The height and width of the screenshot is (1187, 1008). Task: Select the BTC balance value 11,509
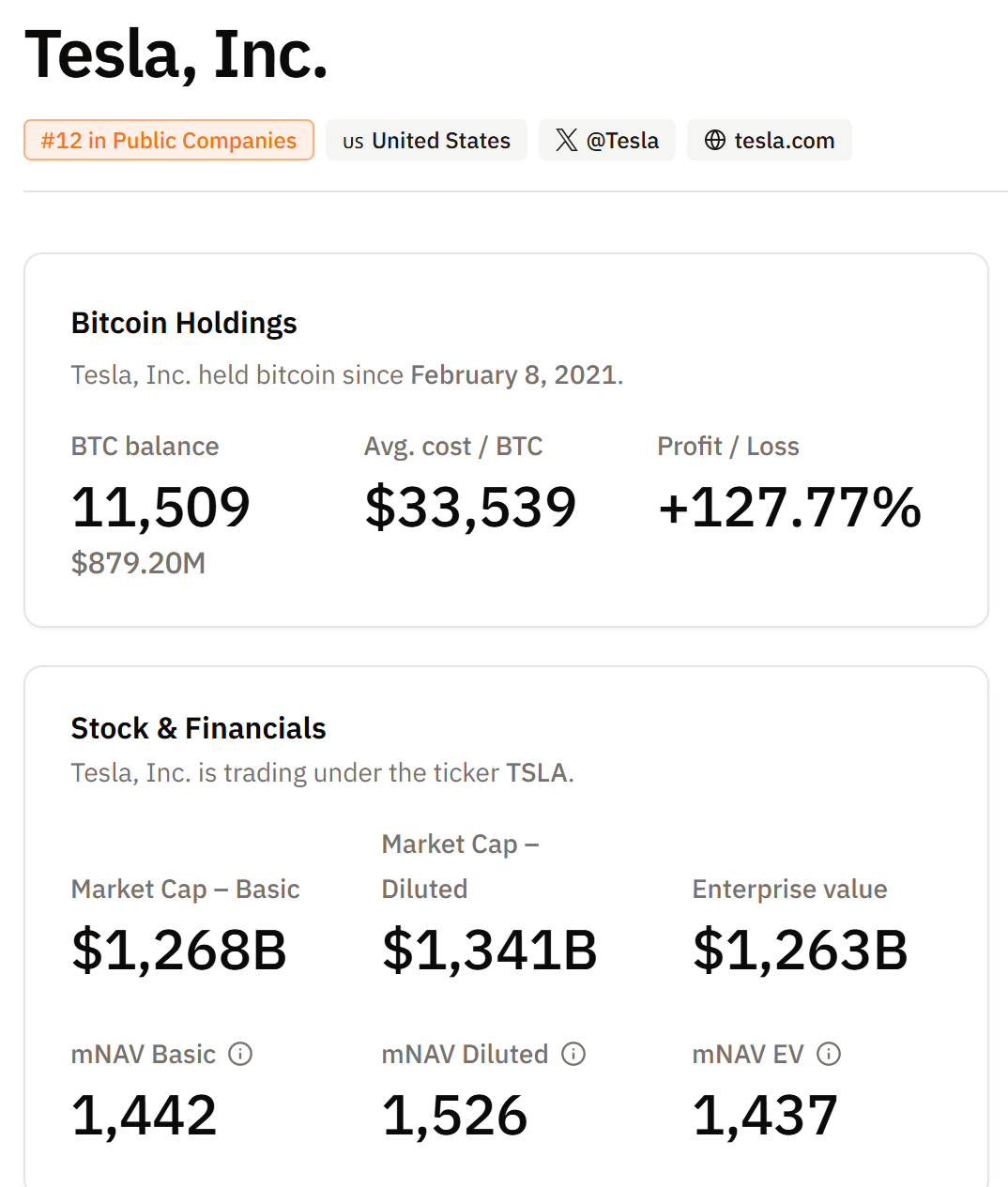[160, 508]
